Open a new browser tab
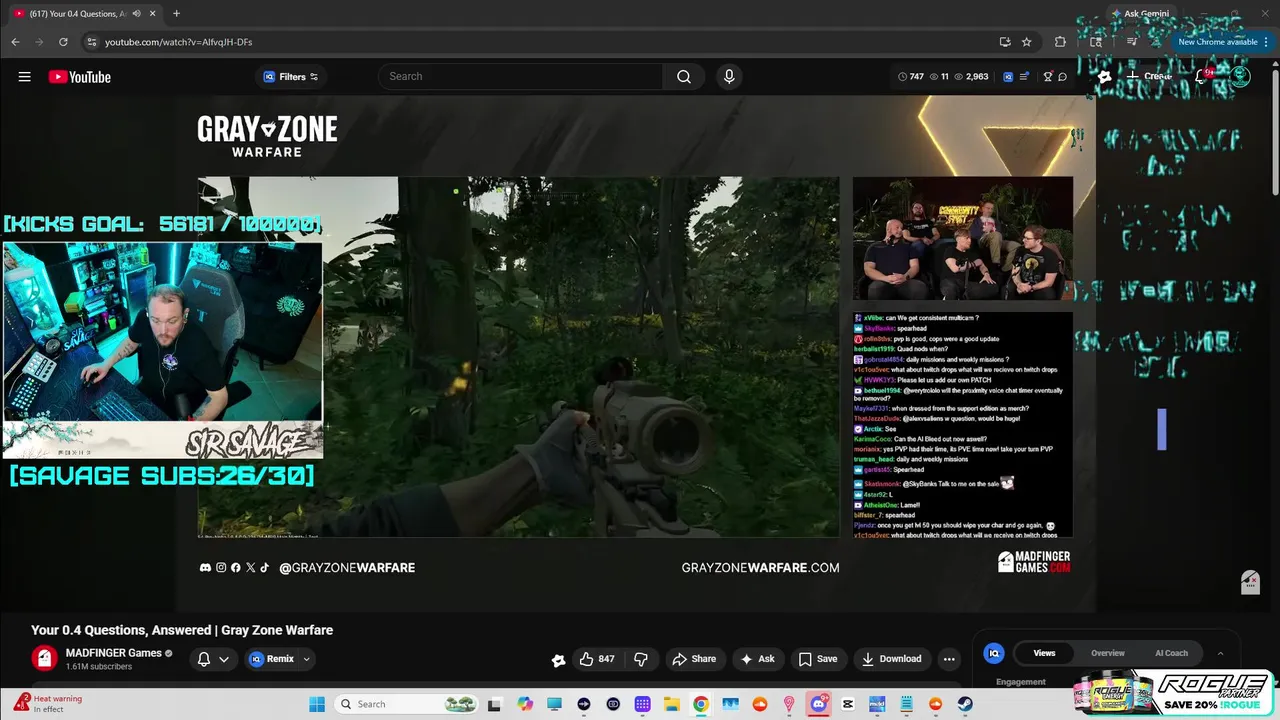Viewport: 1280px width, 720px height. [176, 14]
